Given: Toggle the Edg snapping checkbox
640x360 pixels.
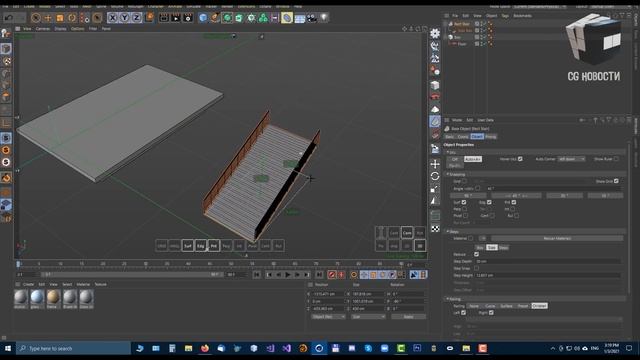Looking at the screenshot, I should point(489,202).
